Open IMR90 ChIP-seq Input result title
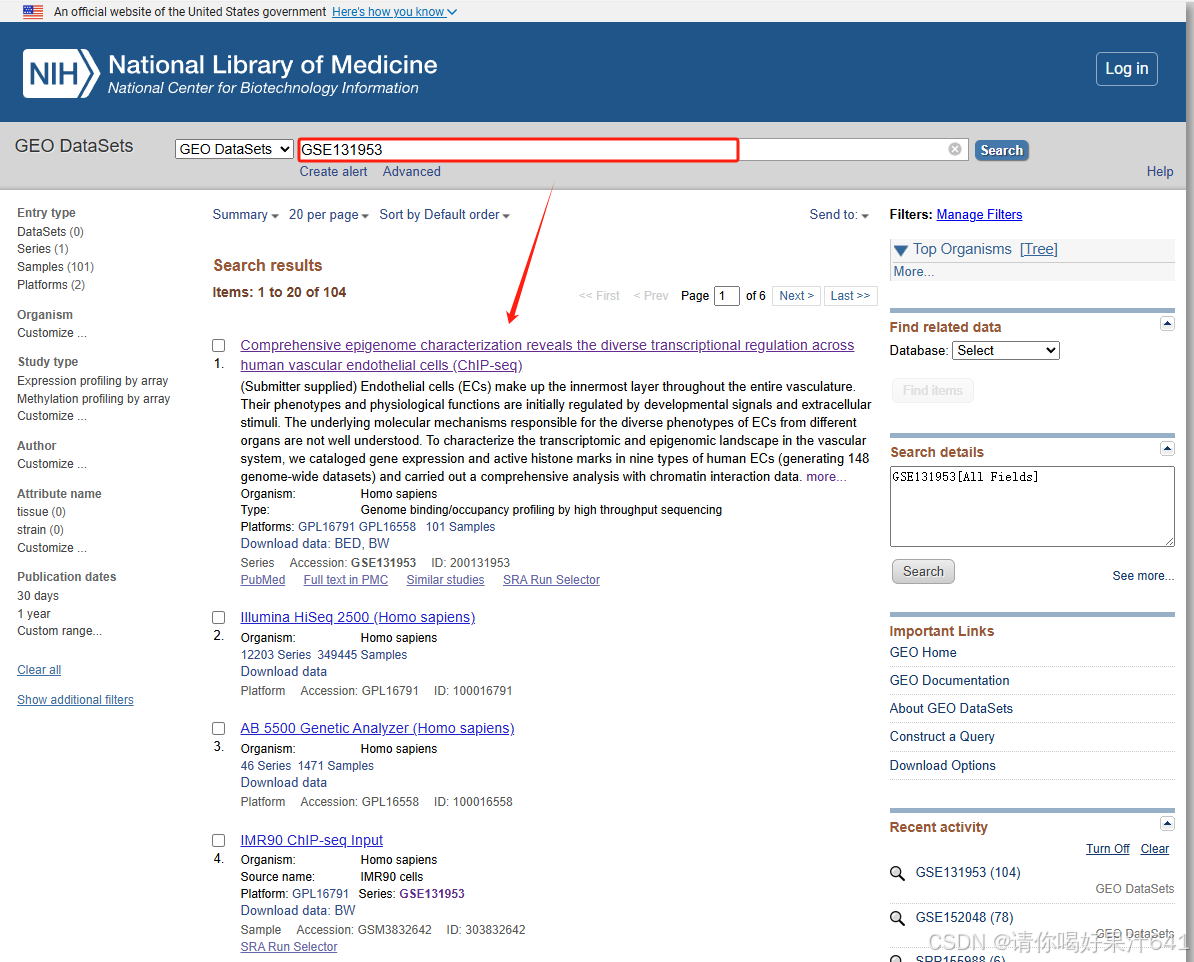The width and height of the screenshot is (1194, 962). (311, 839)
